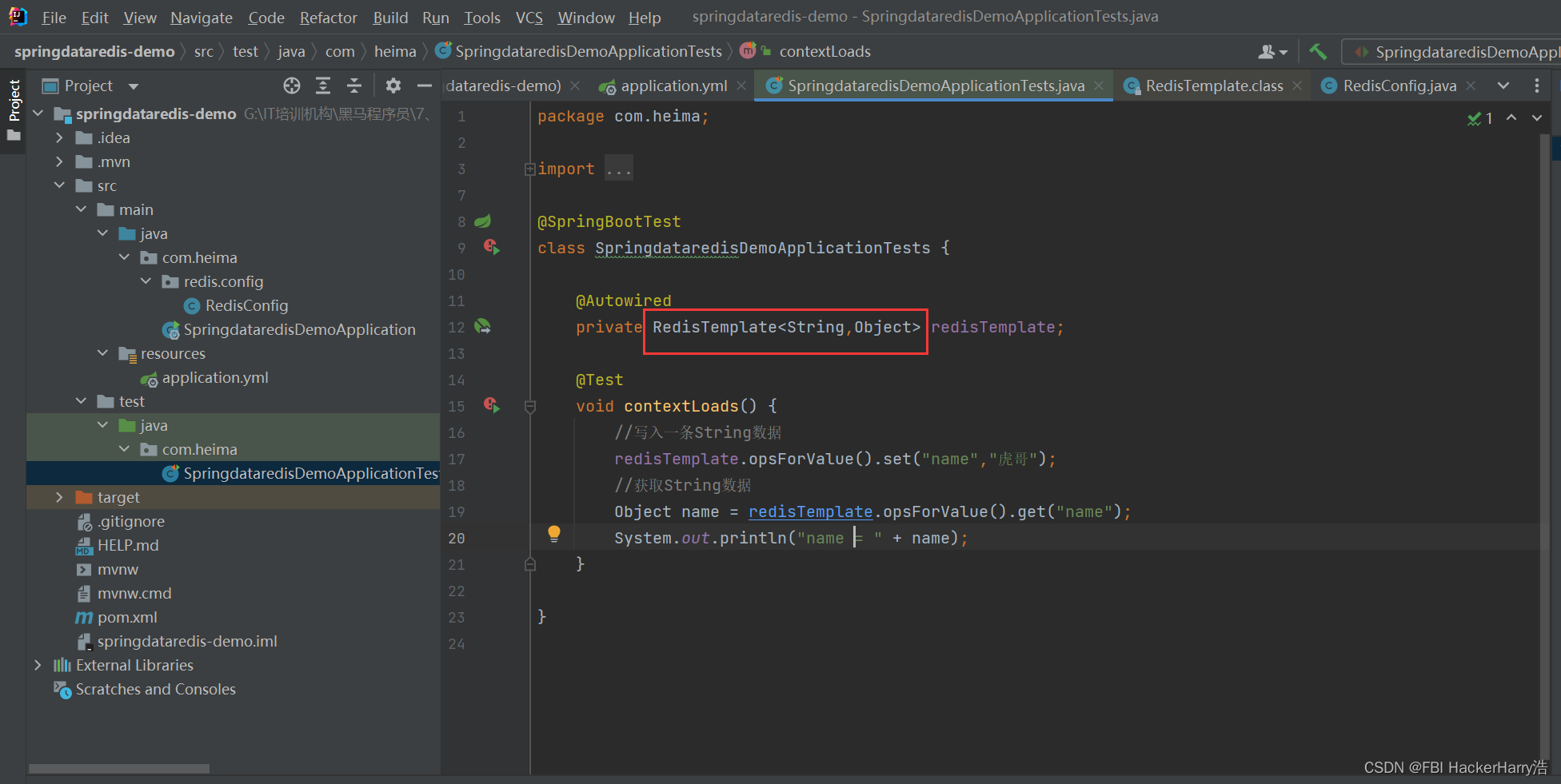Screen dimensions: 1561x784
Task: Open the File menu
Action: click(54, 18)
